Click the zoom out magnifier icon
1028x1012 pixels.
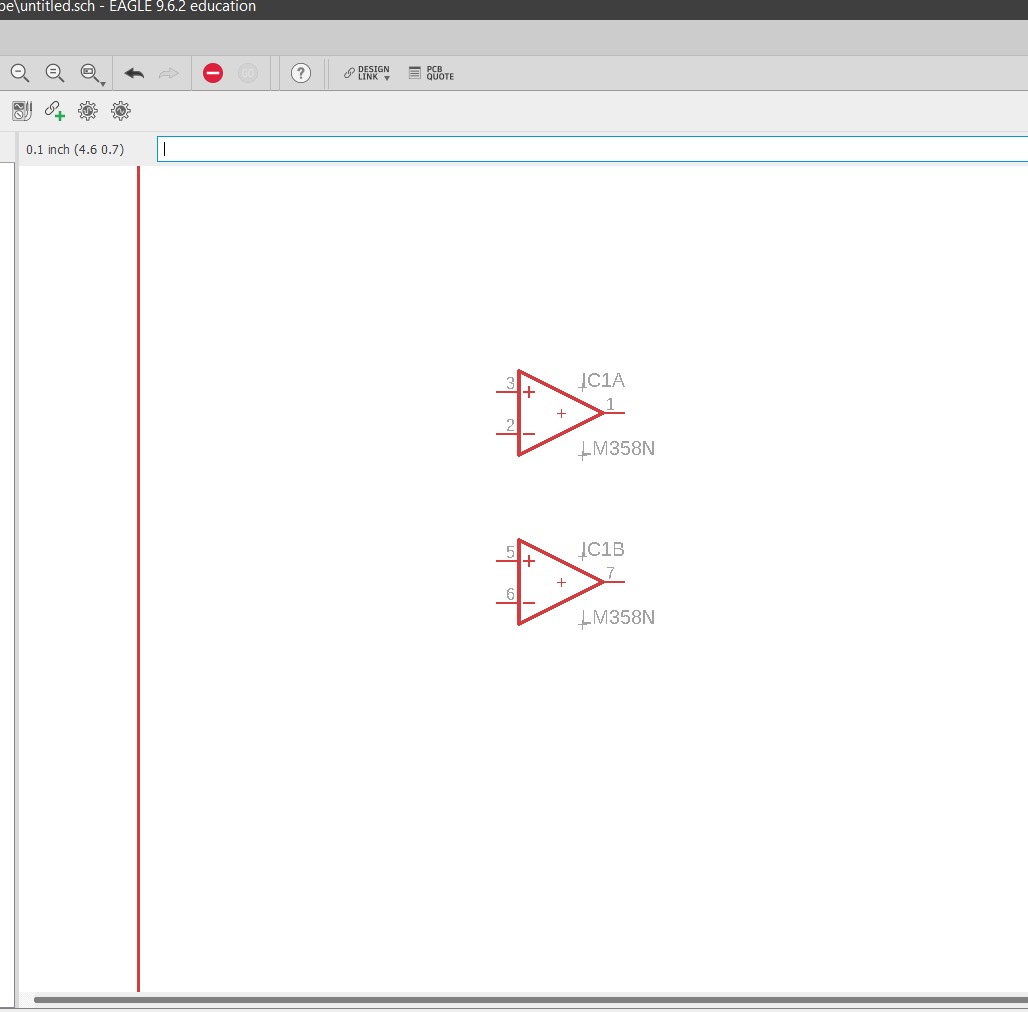tap(20, 73)
